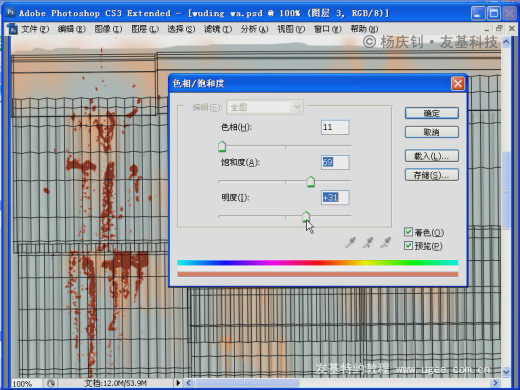Click the status bar preview icon beside 100%
This screenshot has height=390, width=520.
[x=50, y=383]
